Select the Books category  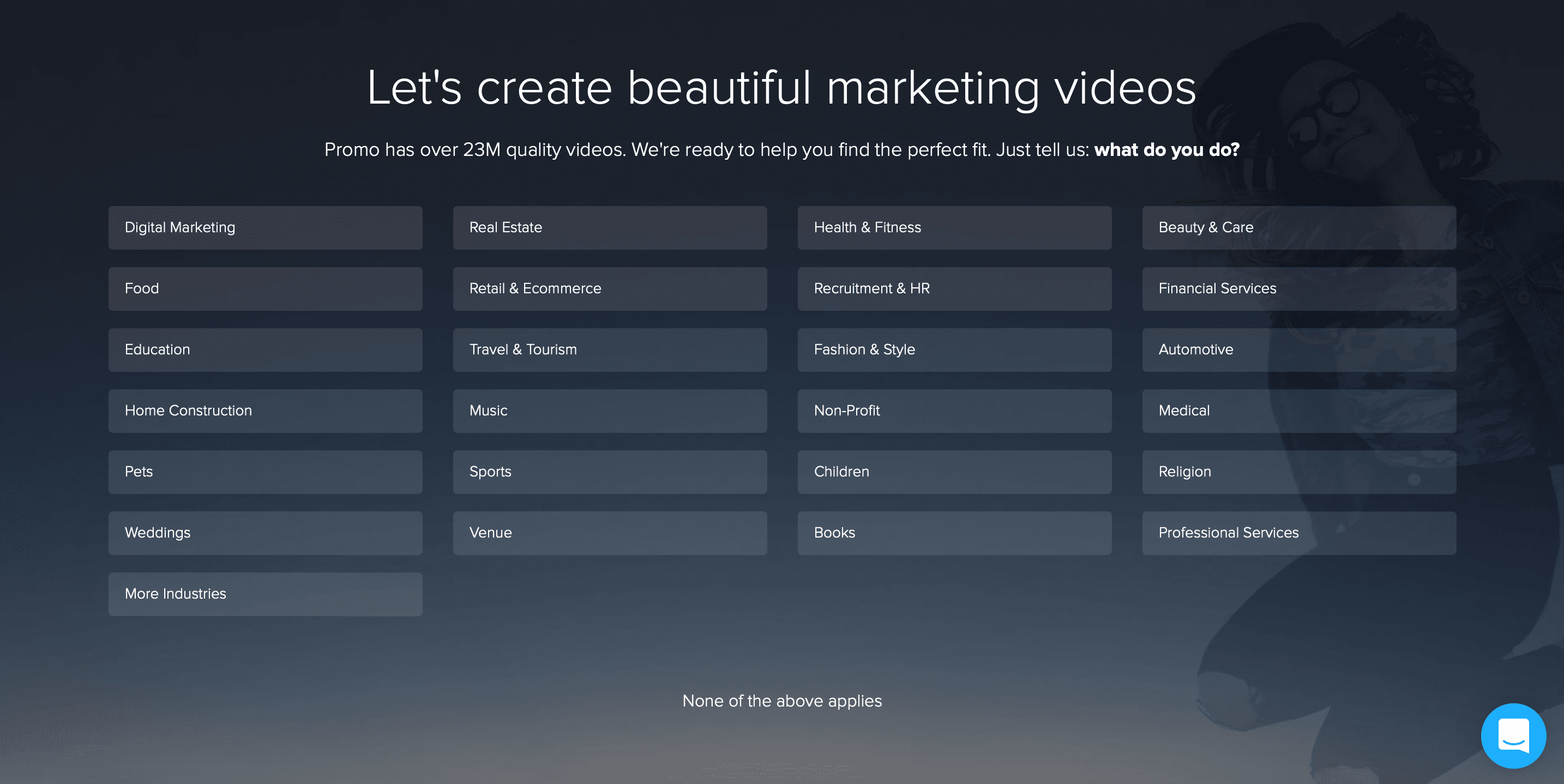pos(954,533)
